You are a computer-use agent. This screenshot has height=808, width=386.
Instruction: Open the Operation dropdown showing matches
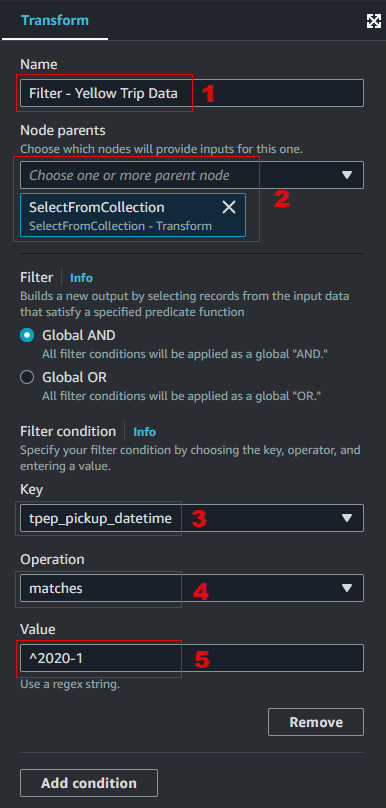click(192, 588)
